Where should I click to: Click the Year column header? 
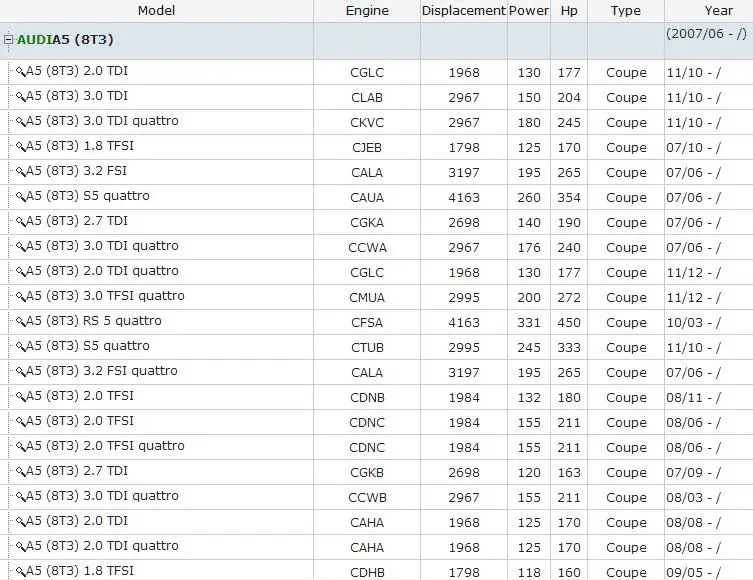718,11
